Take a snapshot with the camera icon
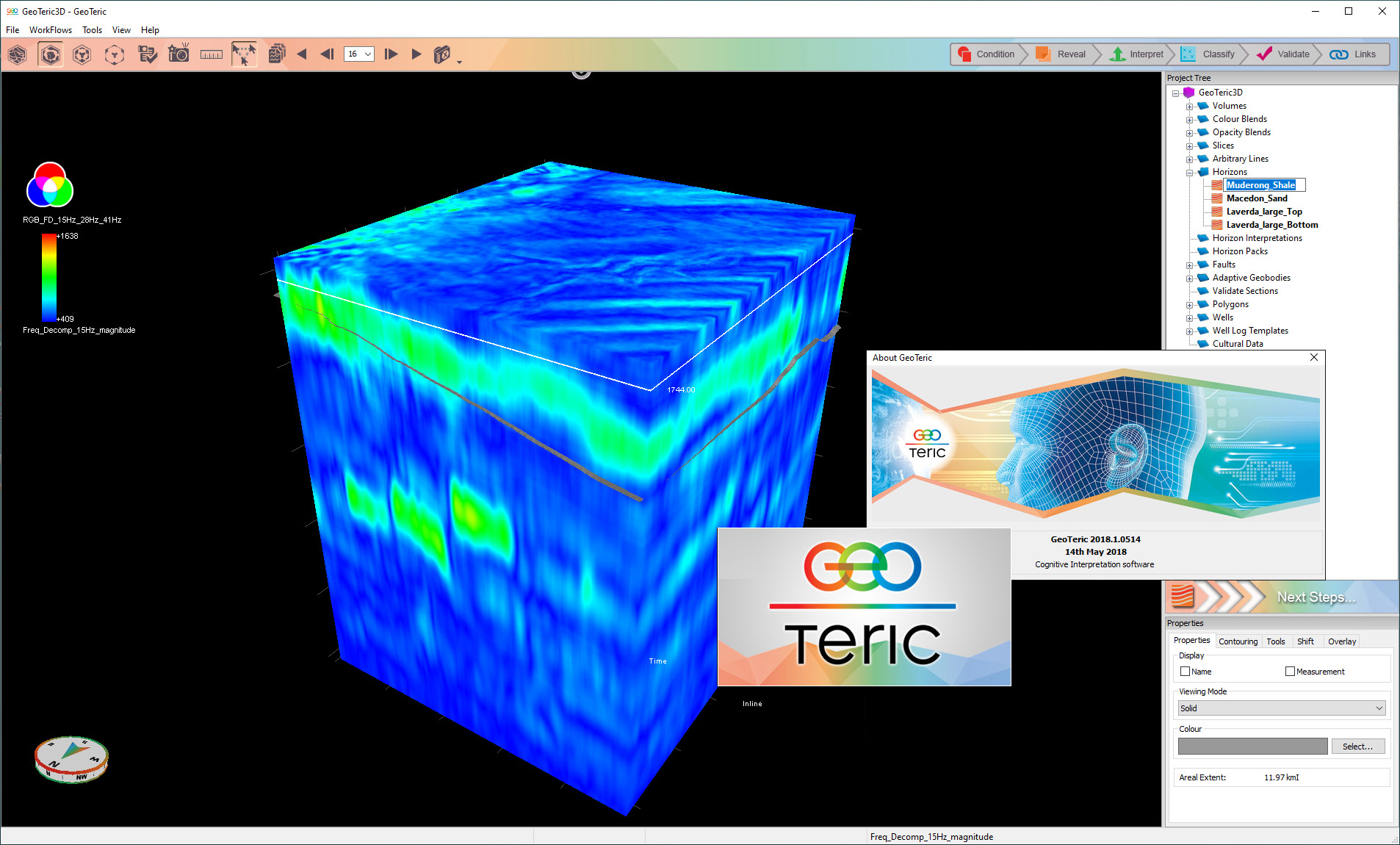The height and width of the screenshot is (845, 1400). coord(178,54)
